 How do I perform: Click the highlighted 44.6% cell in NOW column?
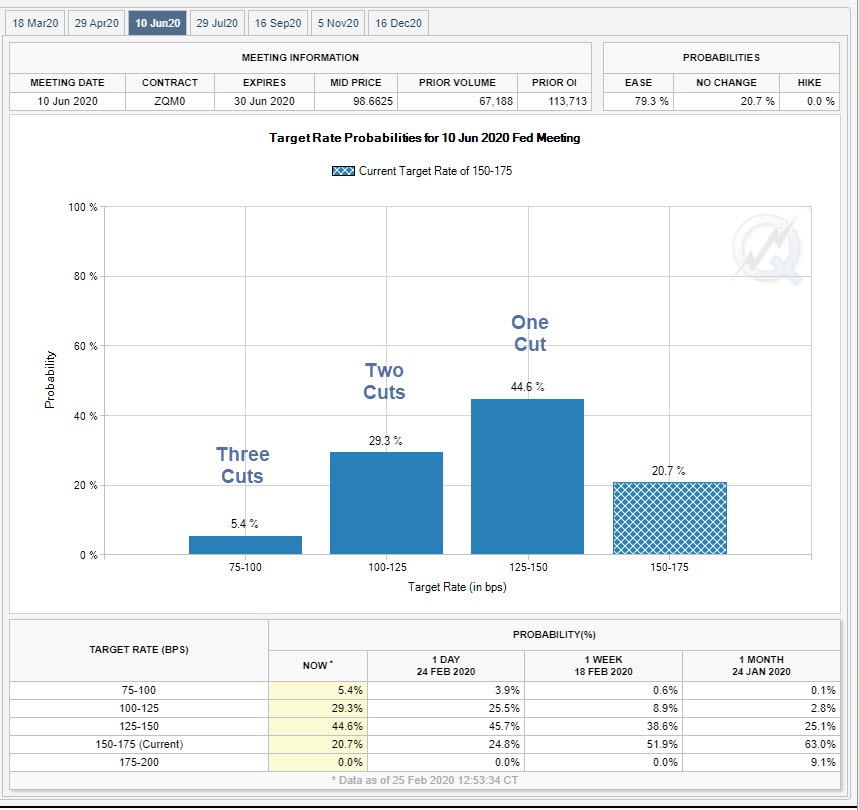coord(317,726)
